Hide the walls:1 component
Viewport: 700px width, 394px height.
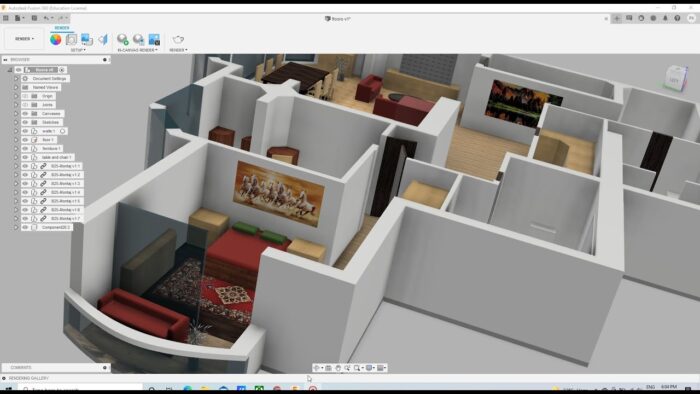pyautogui.click(x=25, y=131)
